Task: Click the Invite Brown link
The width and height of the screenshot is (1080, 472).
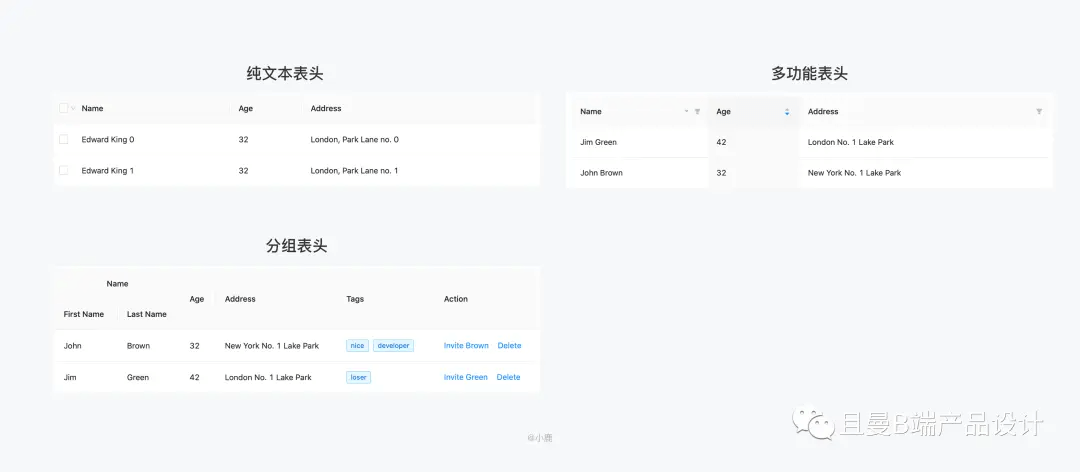Action: 466,346
